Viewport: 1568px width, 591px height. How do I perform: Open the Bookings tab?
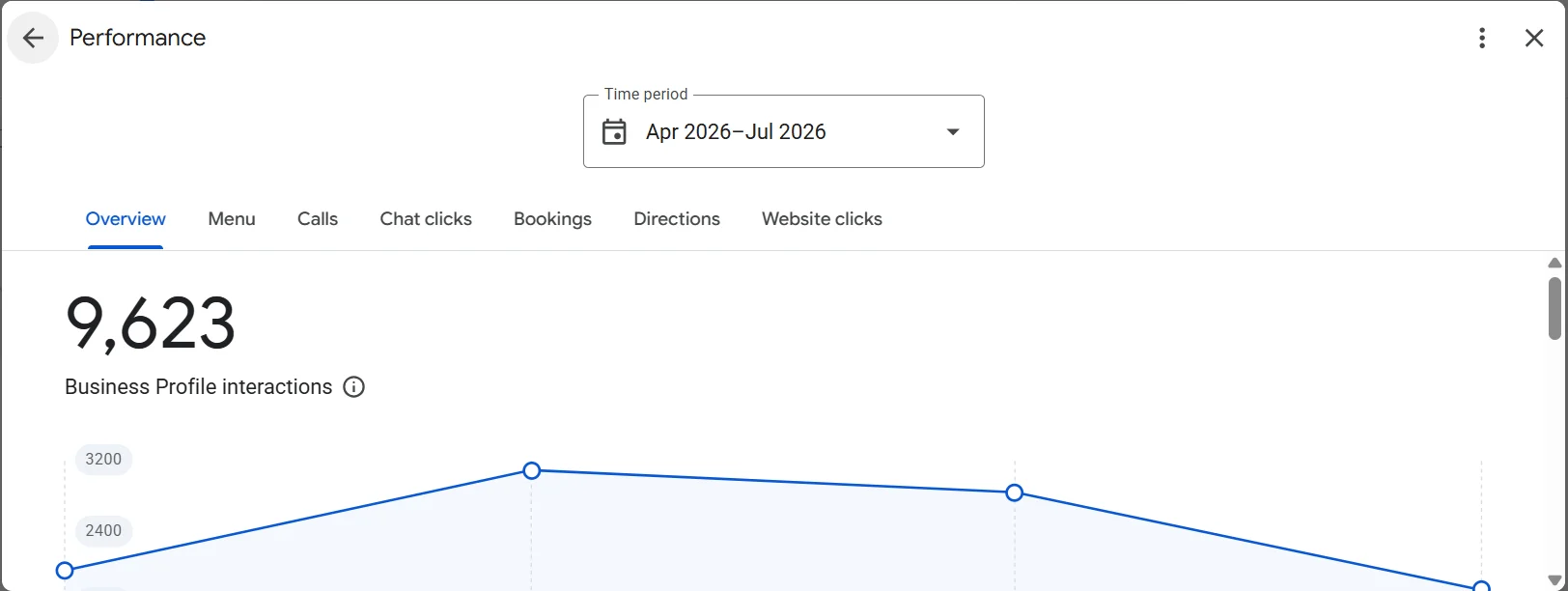tap(552, 219)
